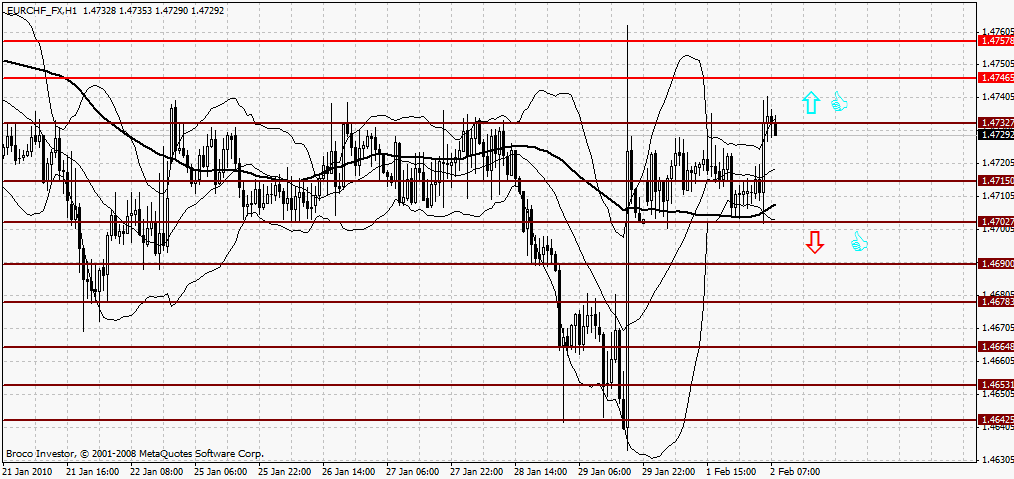Select thumbs-up icon beside the red down arrow
The height and width of the screenshot is (479, 1014).
pyautogui.click(x=858, y=242)
